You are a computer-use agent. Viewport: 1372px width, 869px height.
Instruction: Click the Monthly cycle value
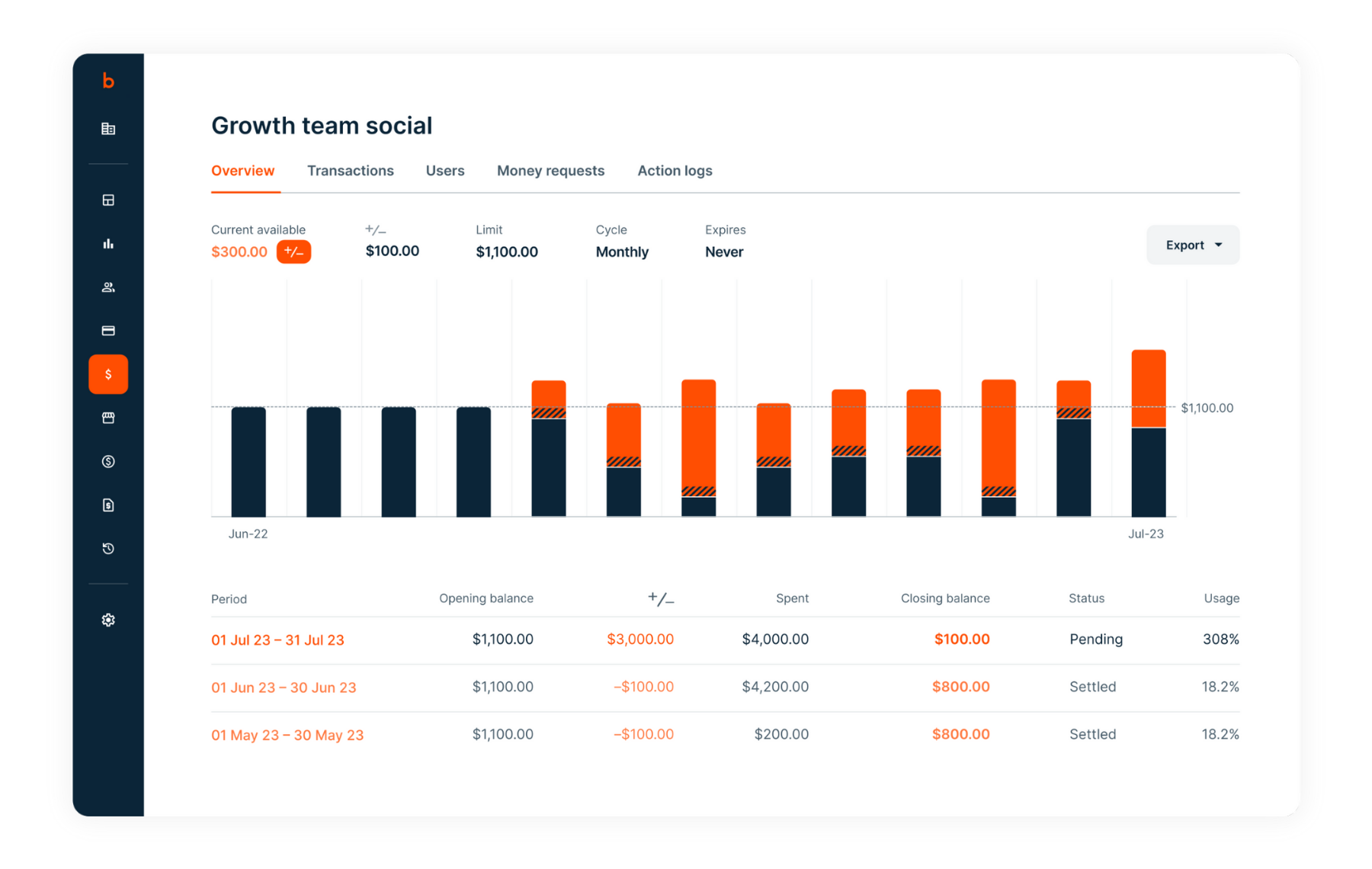(x=622, y=252)
